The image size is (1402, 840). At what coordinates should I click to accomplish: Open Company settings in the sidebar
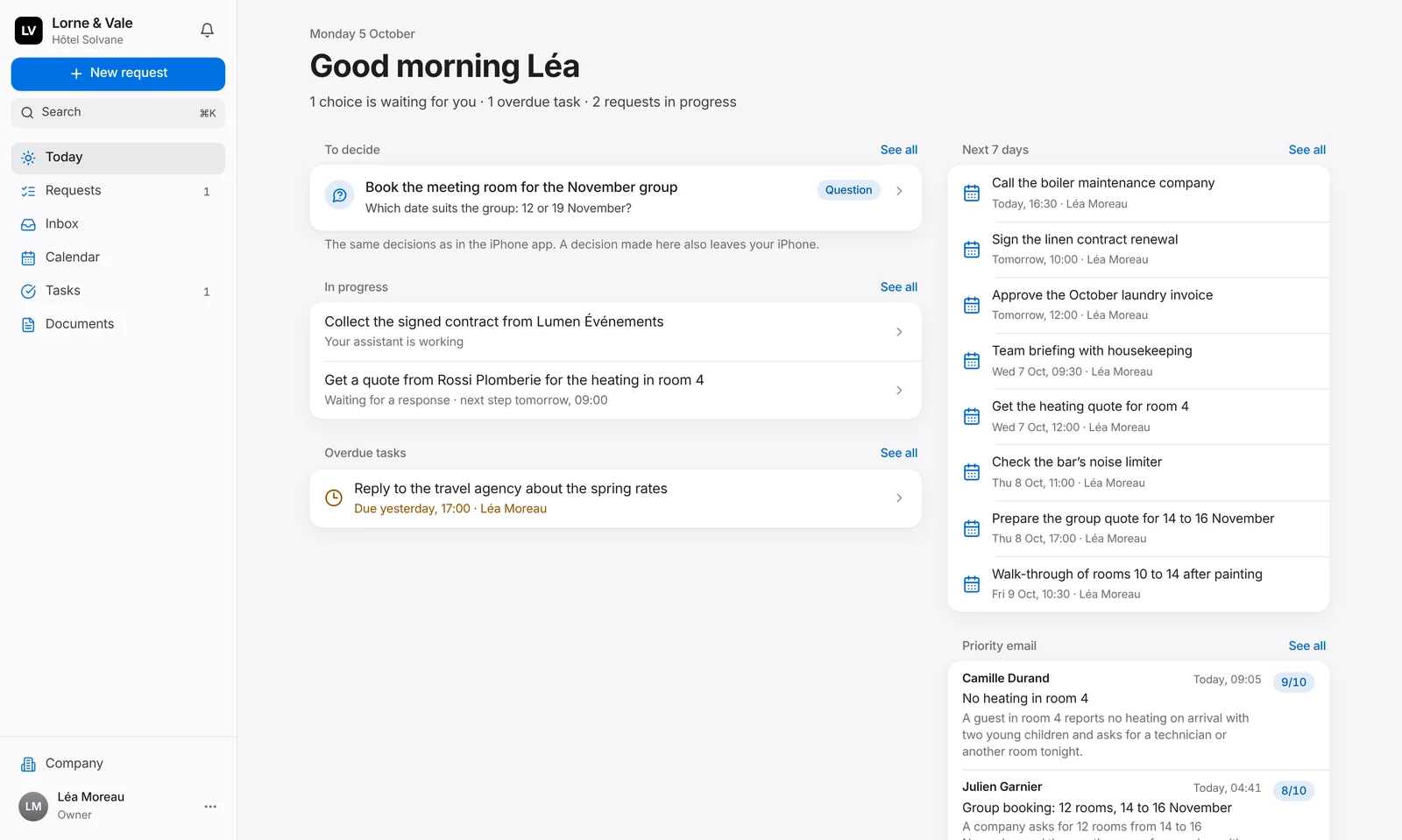118,764
